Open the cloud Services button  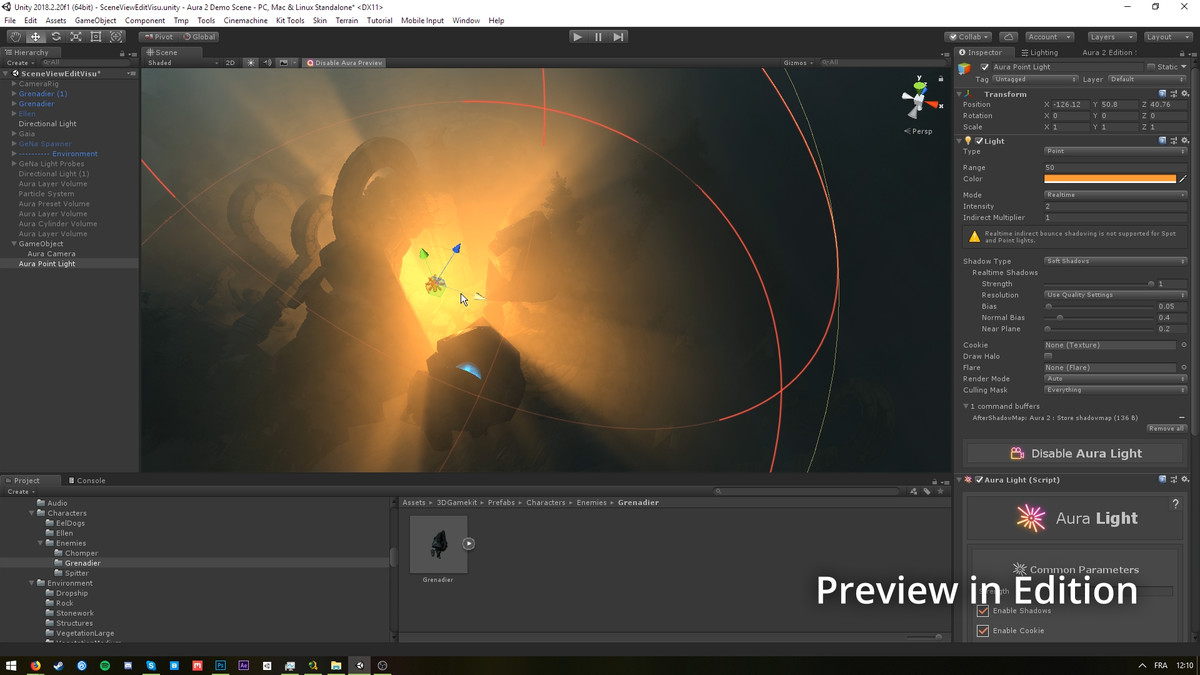point(1009,36)
